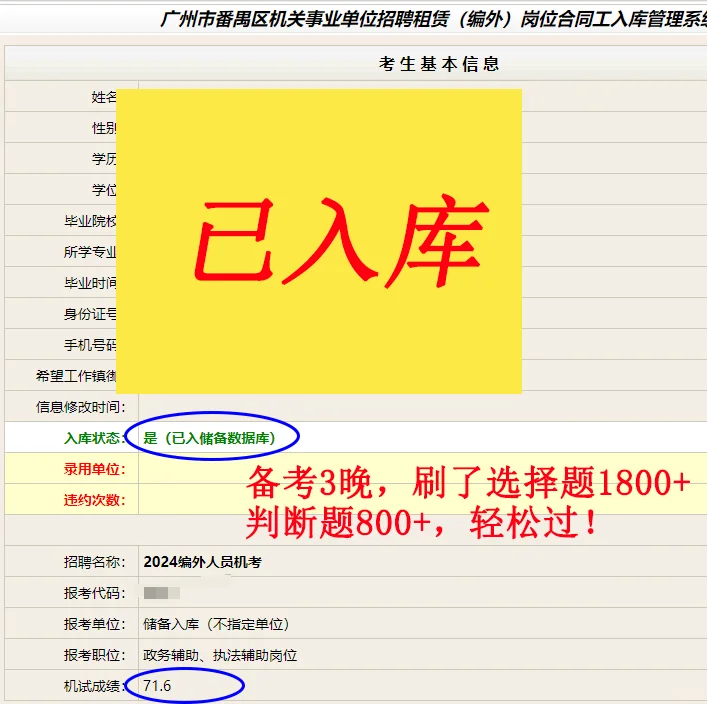Select the status value '是（已入储备数据库）'

click(210, 438)
